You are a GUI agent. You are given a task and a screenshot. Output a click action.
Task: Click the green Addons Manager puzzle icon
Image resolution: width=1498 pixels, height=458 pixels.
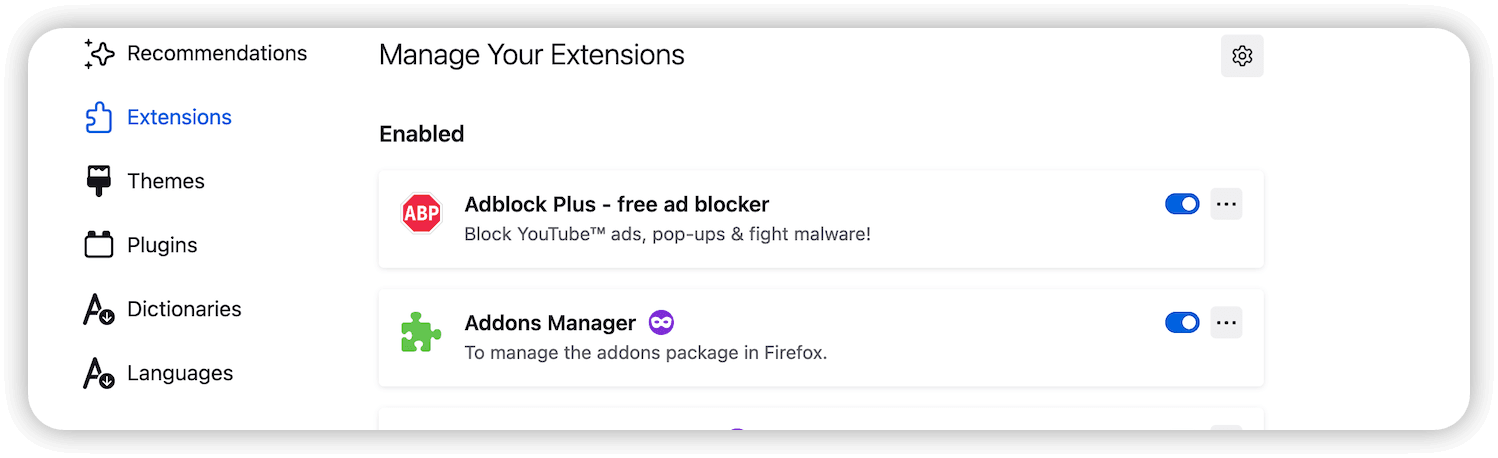click(x=421, y=333)
